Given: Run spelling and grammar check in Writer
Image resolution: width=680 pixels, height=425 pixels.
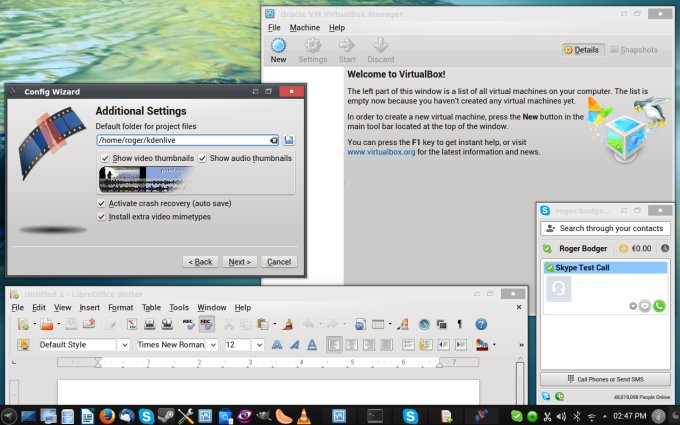Looking at the screenshot, I should pos(189,324).
